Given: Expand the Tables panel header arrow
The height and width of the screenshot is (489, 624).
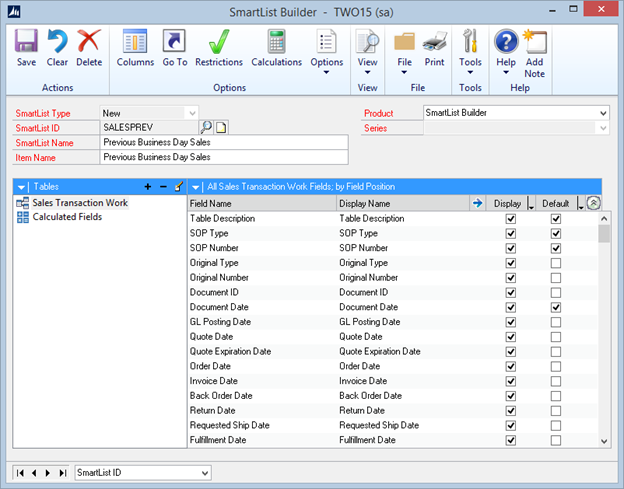Looking at the screenshot, I should click(x=21, y=187).
